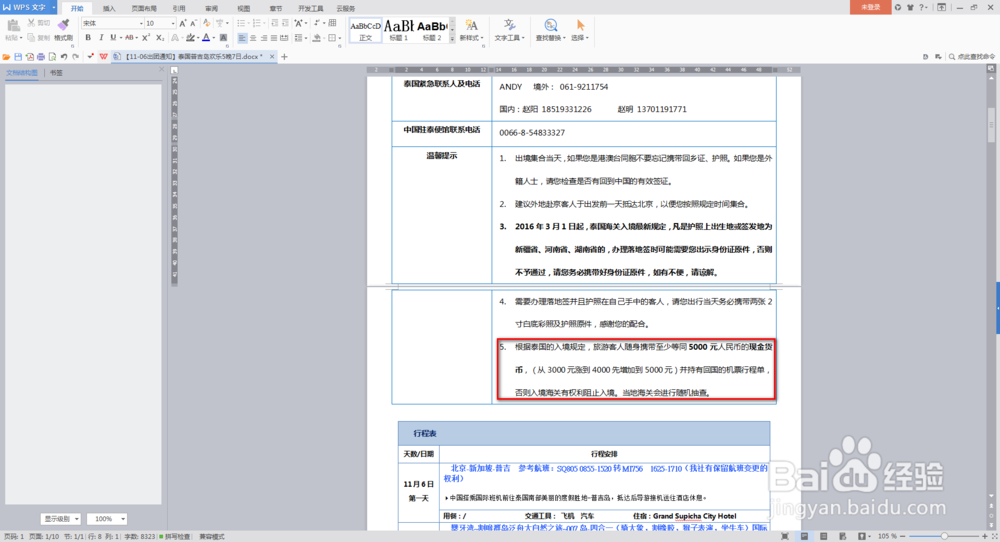This screenshot has width=1000, height=542.
Task: Click the Paste (粘贴) clipboard icon
Action: coord(13,25)
